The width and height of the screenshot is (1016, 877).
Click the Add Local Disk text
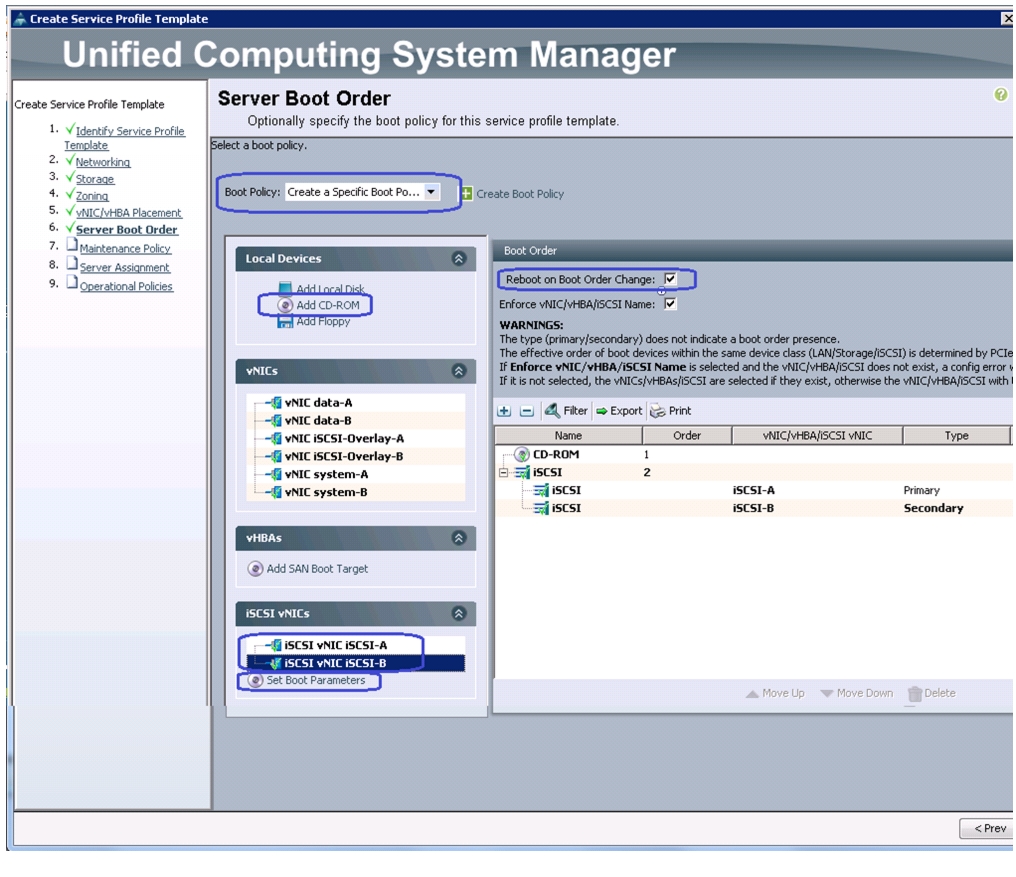tap(330, 288)
